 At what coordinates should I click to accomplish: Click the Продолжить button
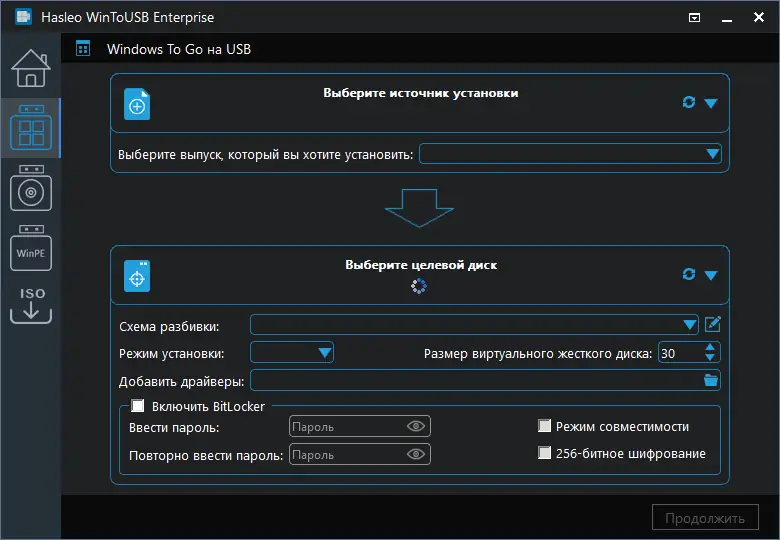pyautogui.click(x=705, y=518)
